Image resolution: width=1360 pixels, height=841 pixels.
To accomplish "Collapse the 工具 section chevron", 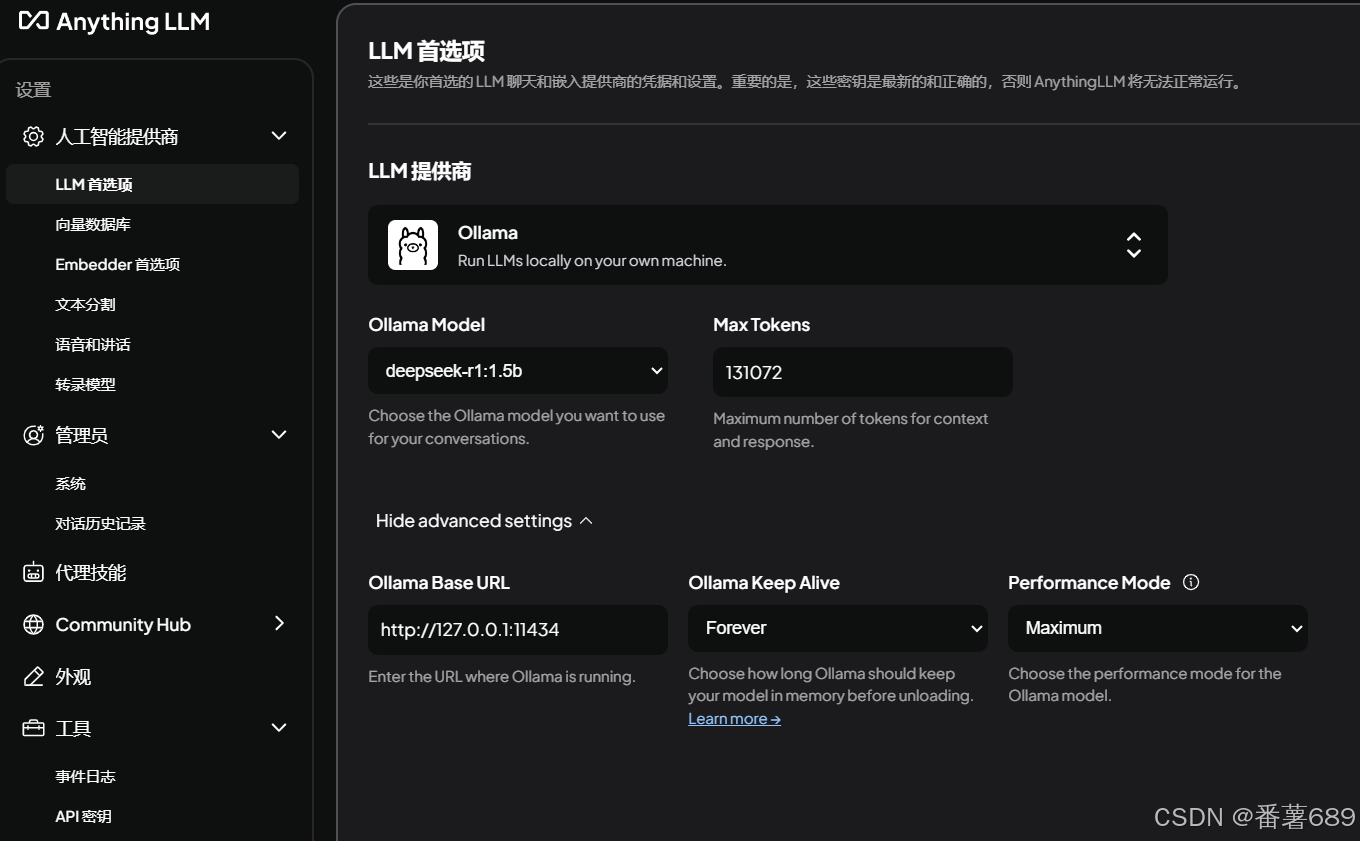I will point(279,728).
